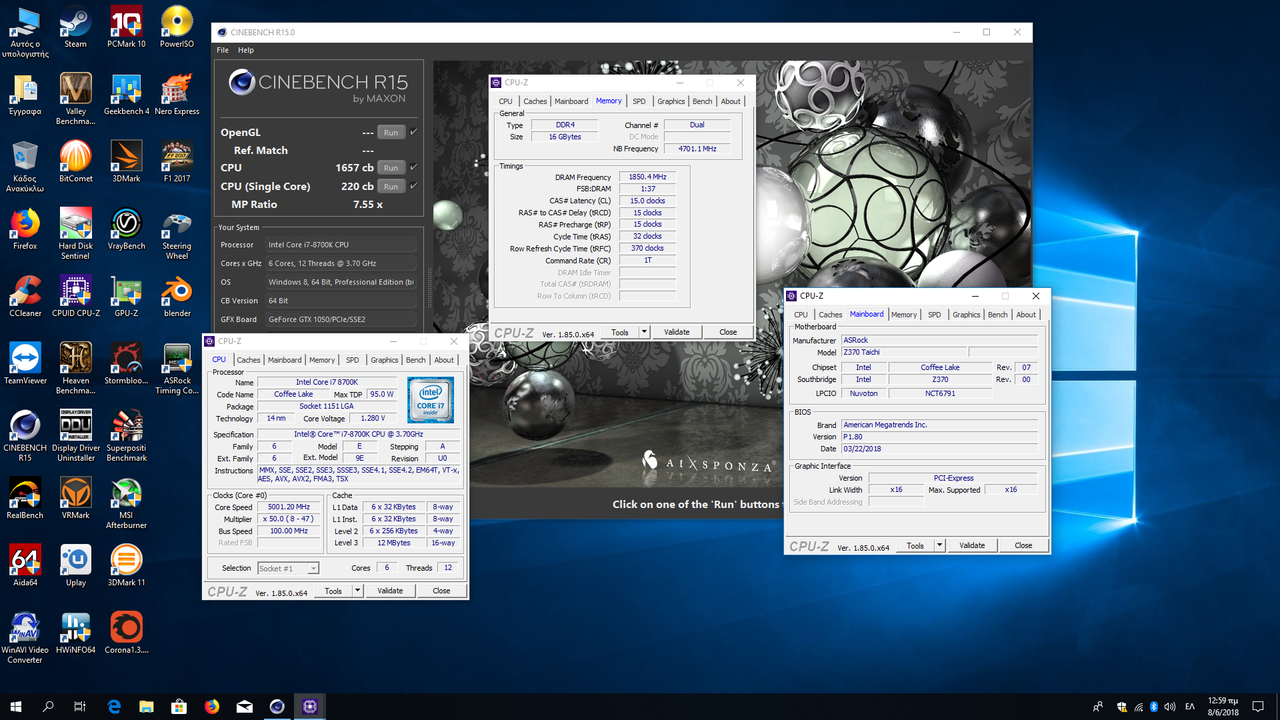This screenshot has width=1280, height=720.
Task: Open the 3DMark desktop shortcut
Action: coord(126,161)
